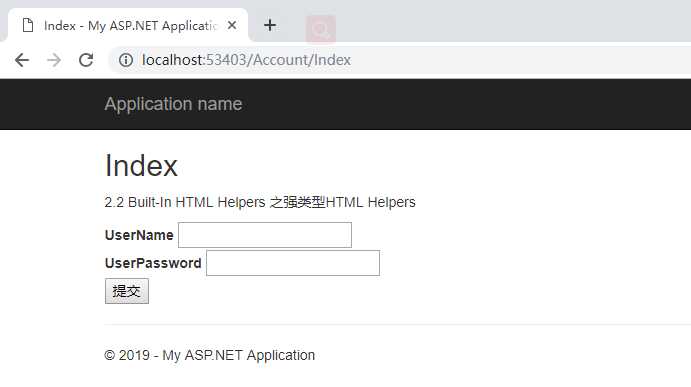Click the 提交 submit button

[127, 291]
